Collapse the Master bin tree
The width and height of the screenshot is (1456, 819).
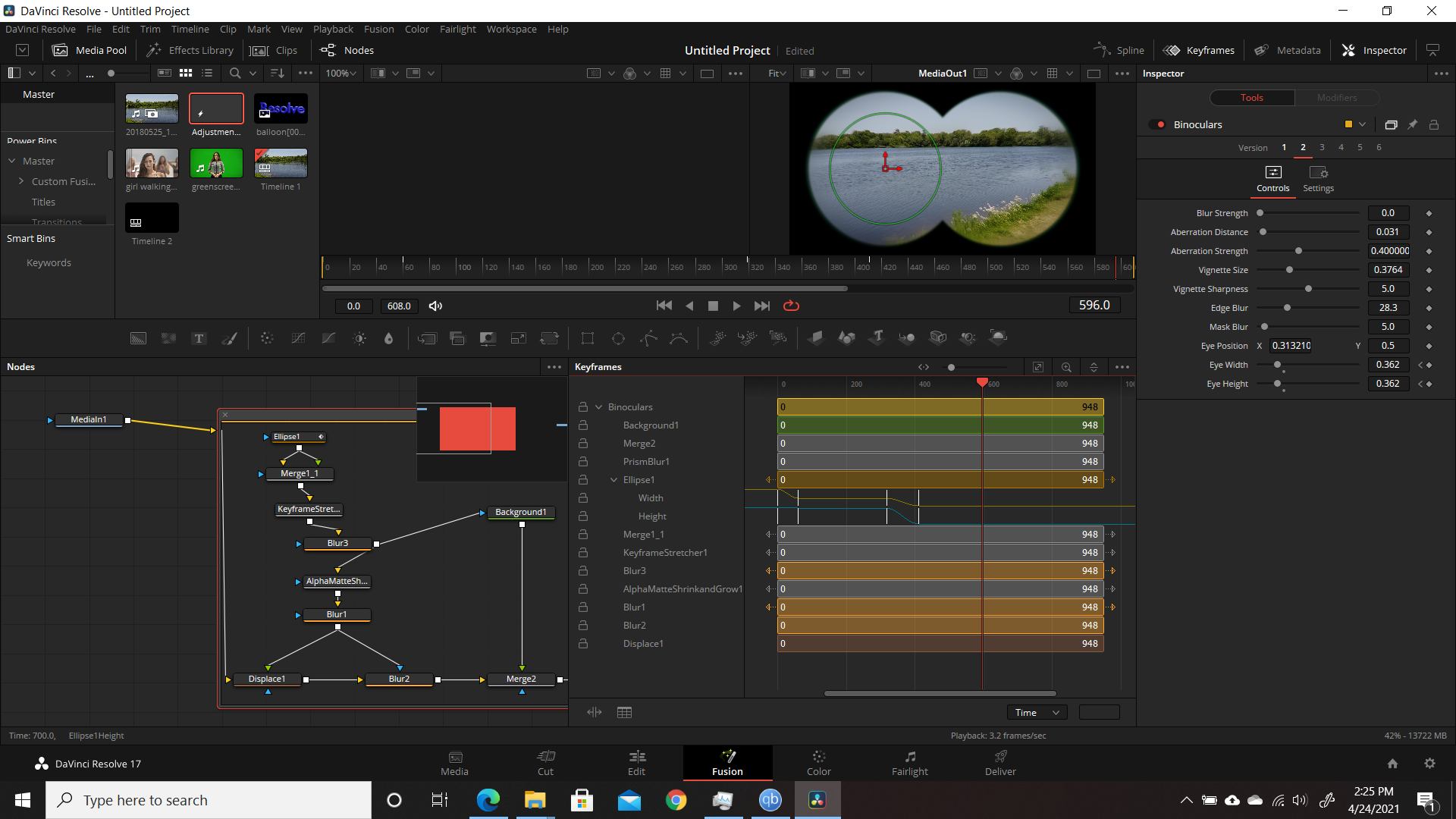coord(12,161)
